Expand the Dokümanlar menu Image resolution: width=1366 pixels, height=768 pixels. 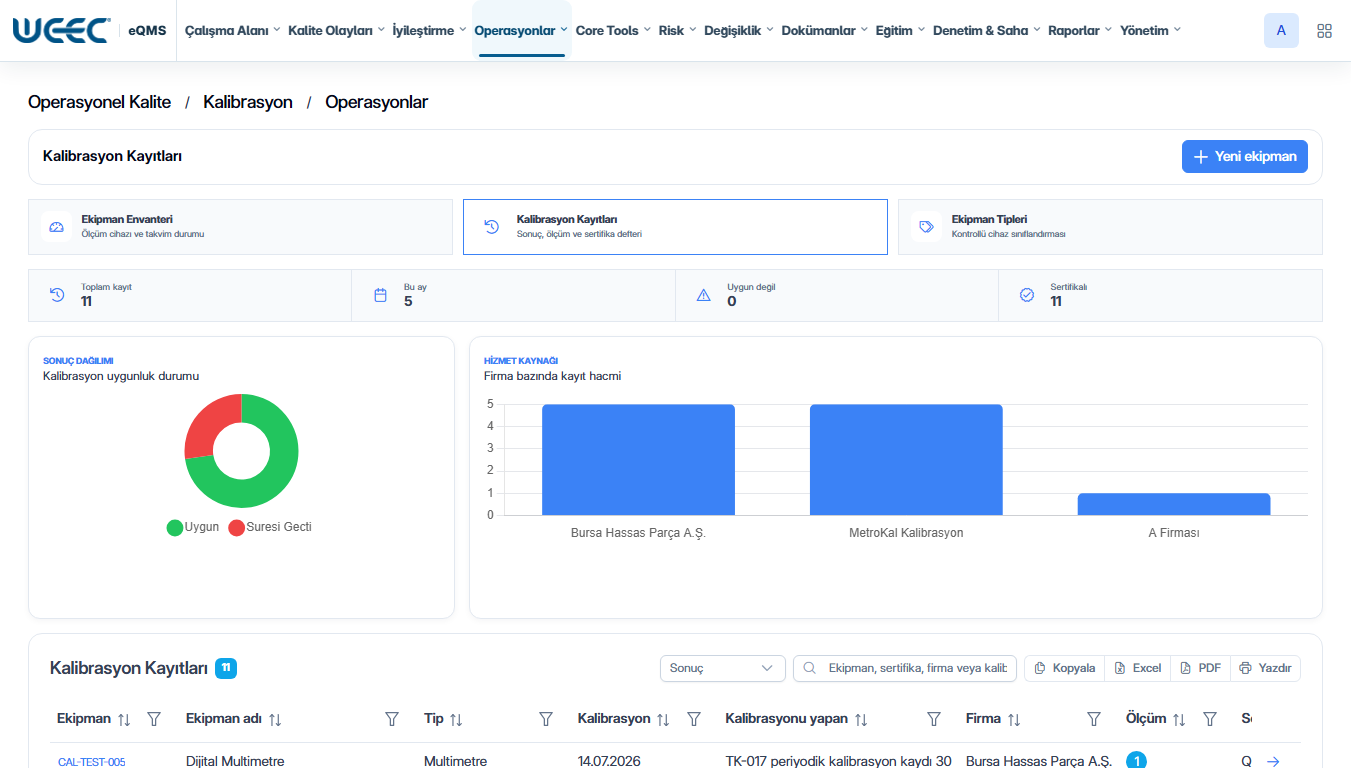point(824,31)
